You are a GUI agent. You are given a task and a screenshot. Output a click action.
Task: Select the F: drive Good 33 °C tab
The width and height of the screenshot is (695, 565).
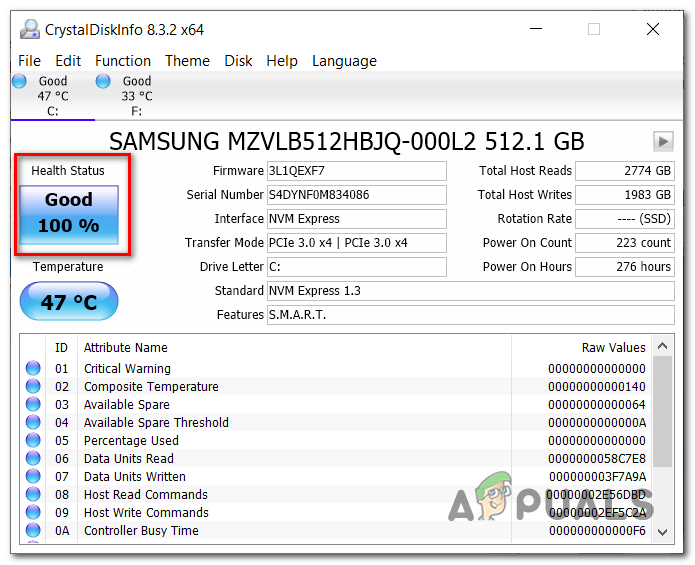(137, 96)
